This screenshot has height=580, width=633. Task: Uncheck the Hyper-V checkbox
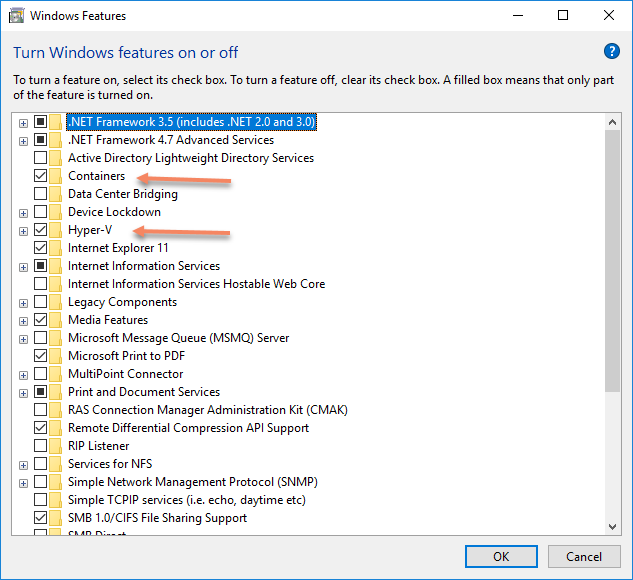pos(40,230)
